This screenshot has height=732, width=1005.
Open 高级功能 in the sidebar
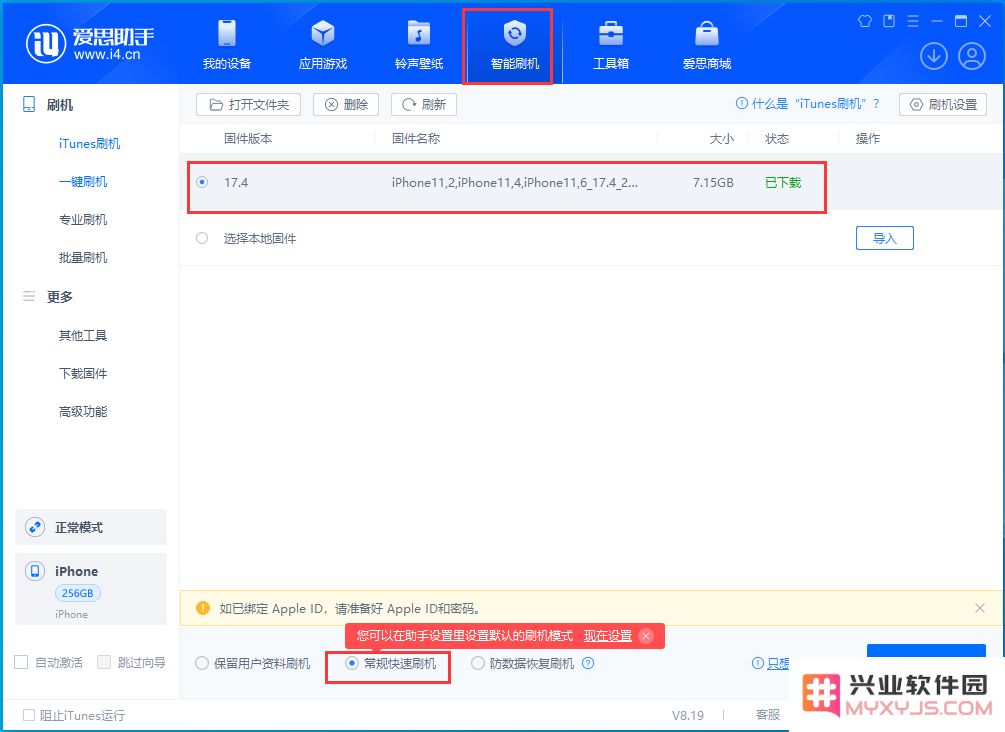coord(83,412)
